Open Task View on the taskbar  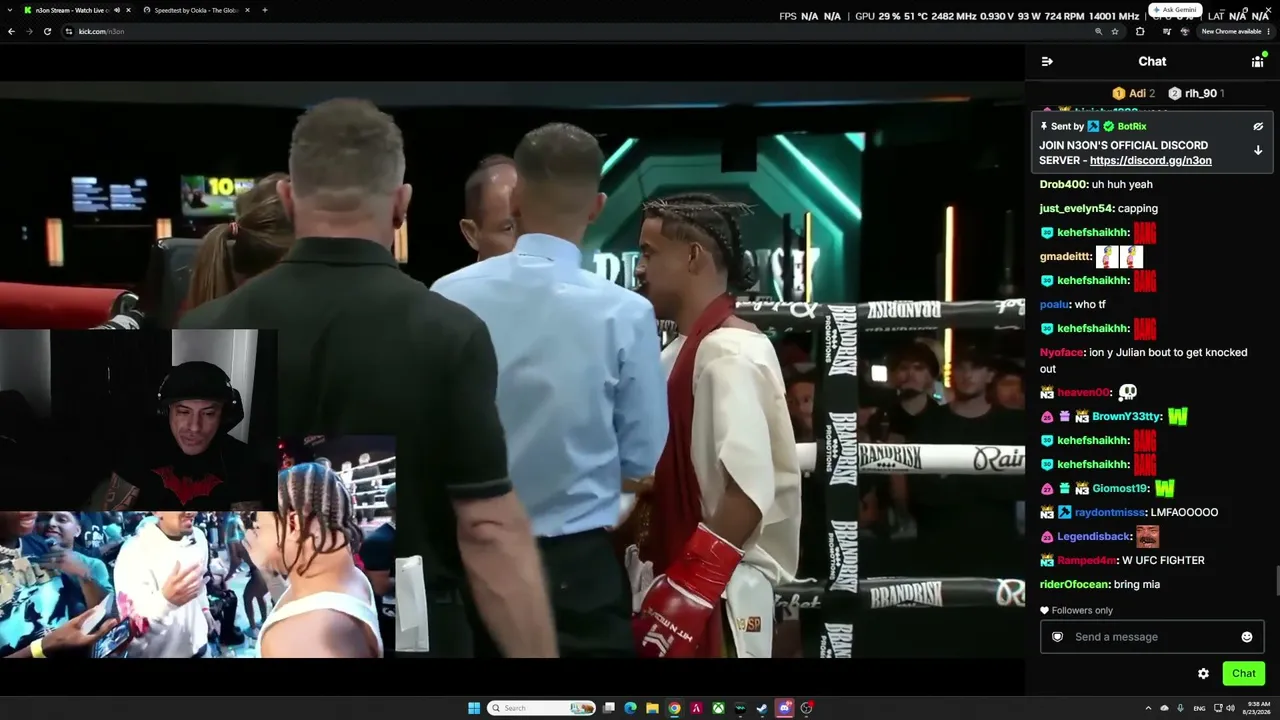pyautogui.click(x=608, y=708)
